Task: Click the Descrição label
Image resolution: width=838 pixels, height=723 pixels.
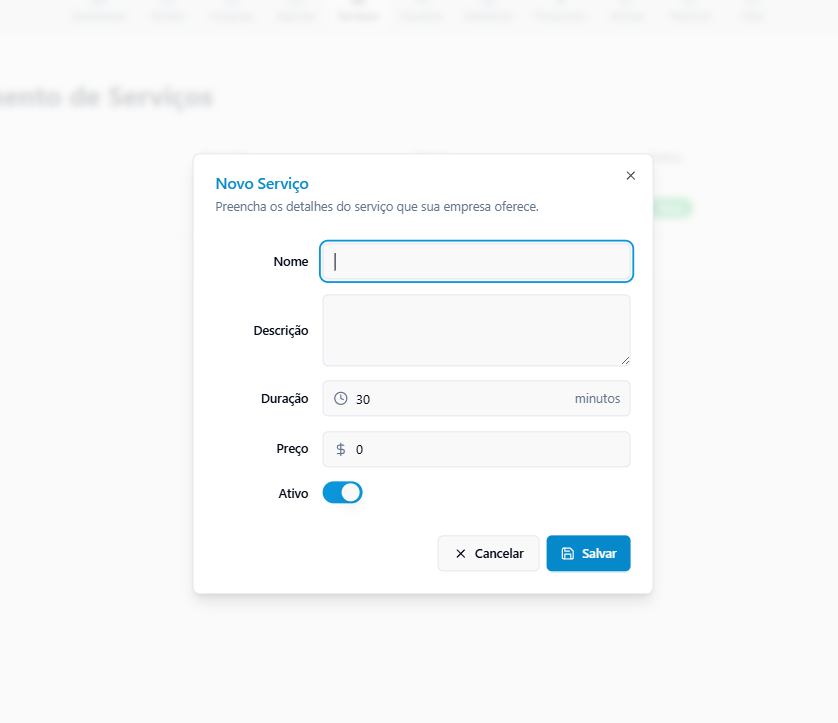Action: click(281, 331)
